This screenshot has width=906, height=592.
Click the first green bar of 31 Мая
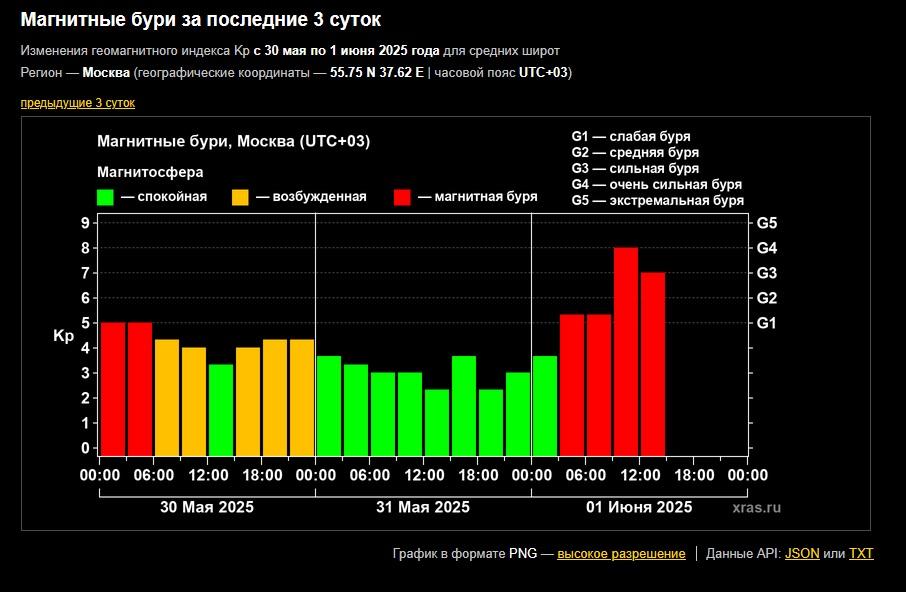(x=329, y=405)
